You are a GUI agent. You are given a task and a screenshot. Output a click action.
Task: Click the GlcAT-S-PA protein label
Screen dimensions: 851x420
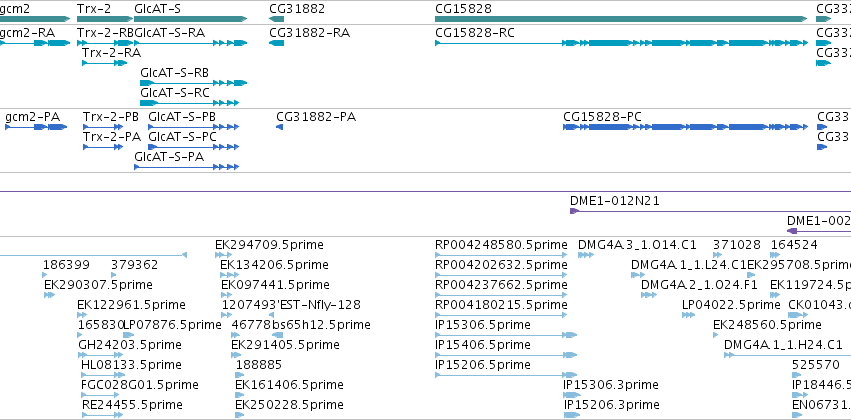click(169, 157)
